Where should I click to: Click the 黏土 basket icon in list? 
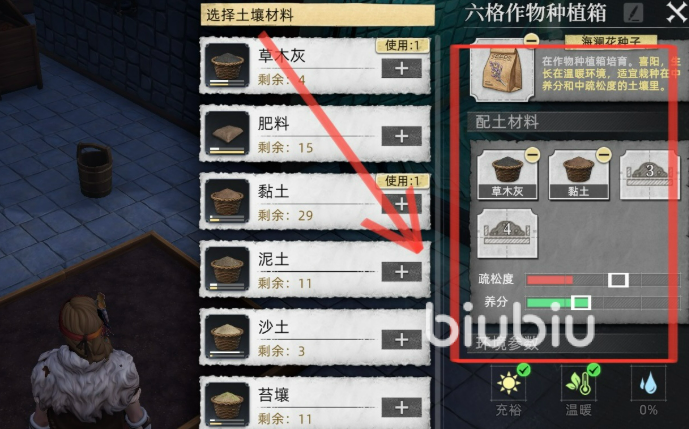227,201
